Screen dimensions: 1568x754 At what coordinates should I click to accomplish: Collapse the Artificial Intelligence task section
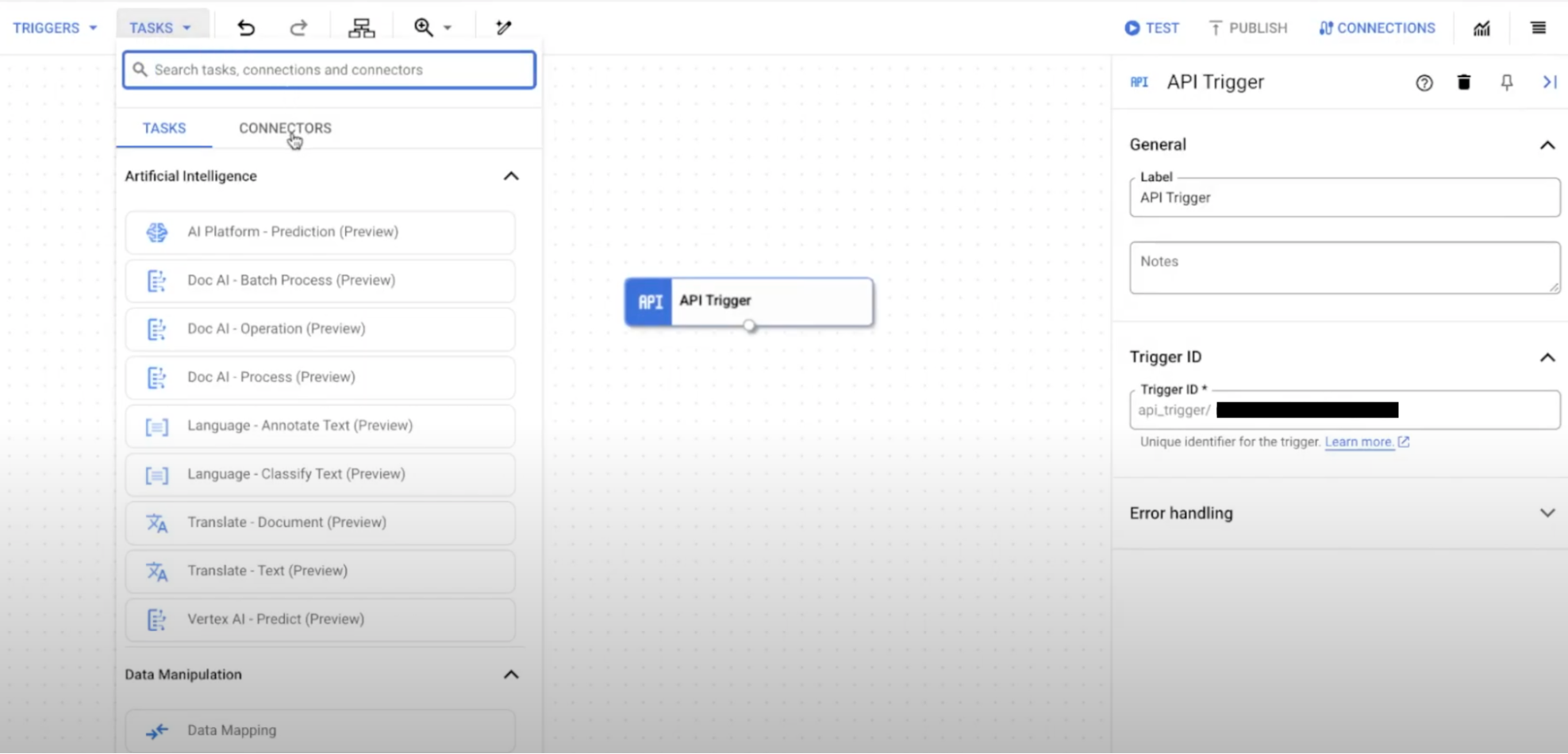[512, 175]
